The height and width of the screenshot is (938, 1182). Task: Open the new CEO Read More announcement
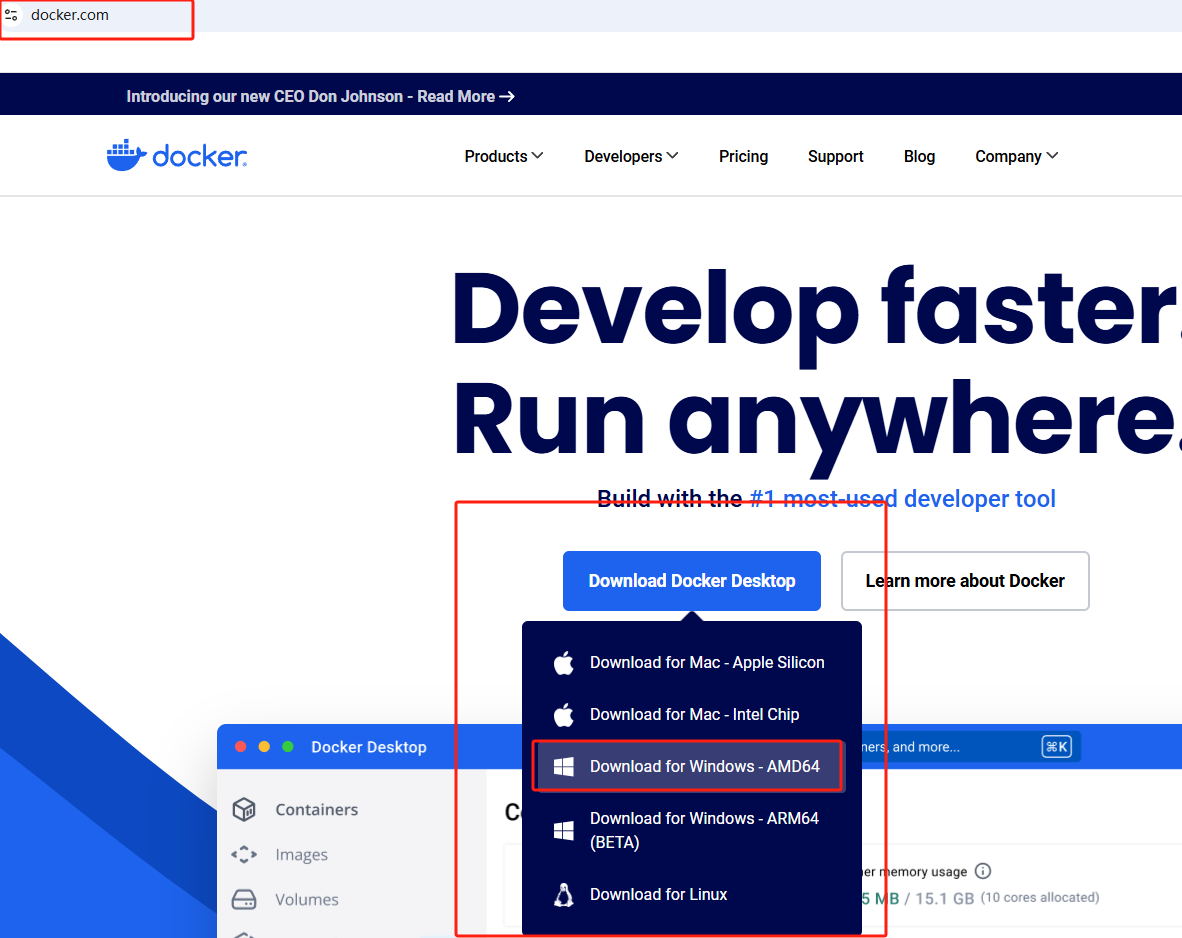(320, 97)
